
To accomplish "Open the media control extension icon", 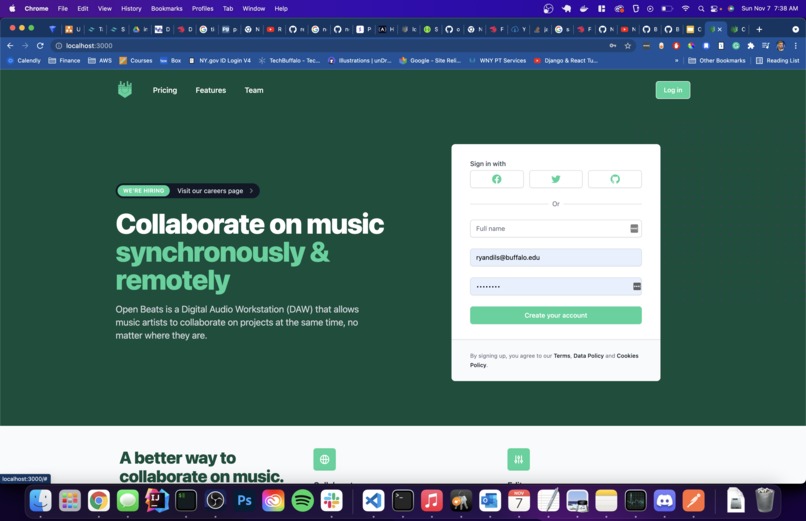I will tap(765, 46).
